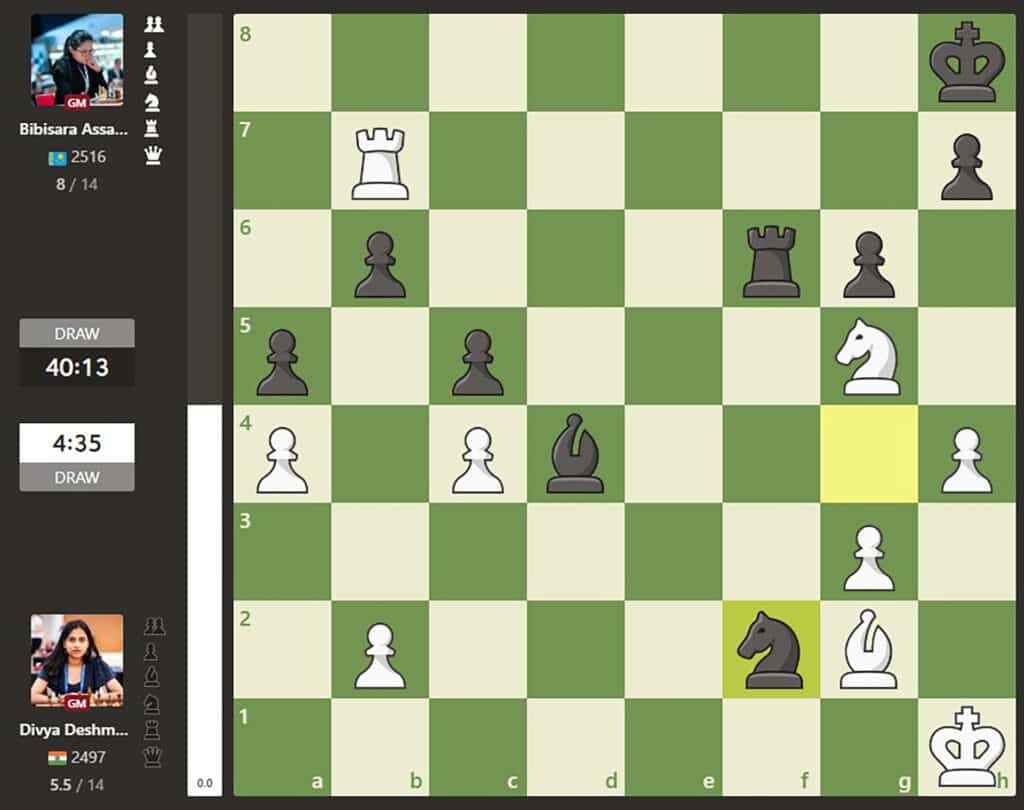
Task: Click the white pawn on h4
Action: 966,454
